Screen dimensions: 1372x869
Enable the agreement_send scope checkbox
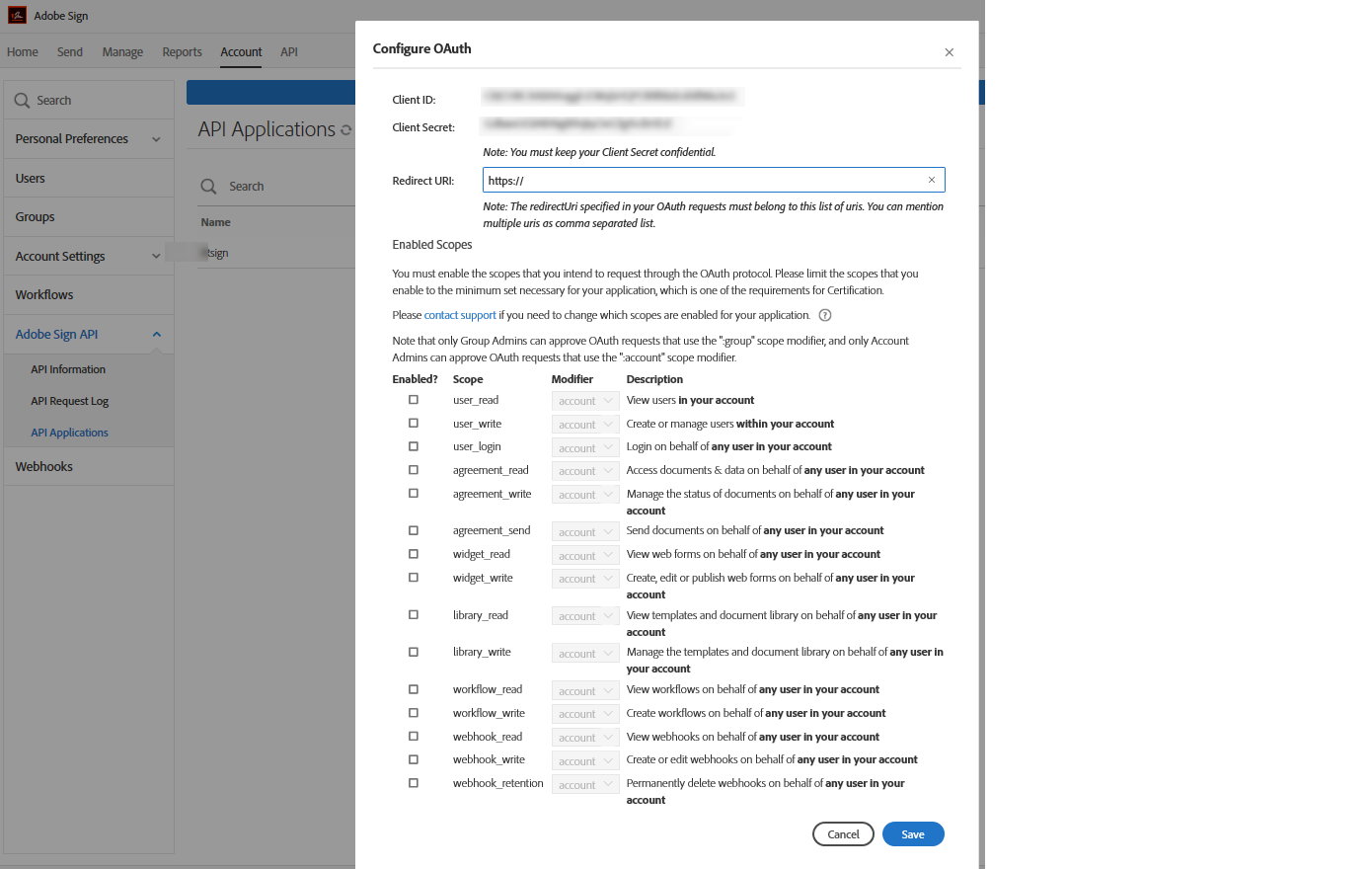[413, 531]
